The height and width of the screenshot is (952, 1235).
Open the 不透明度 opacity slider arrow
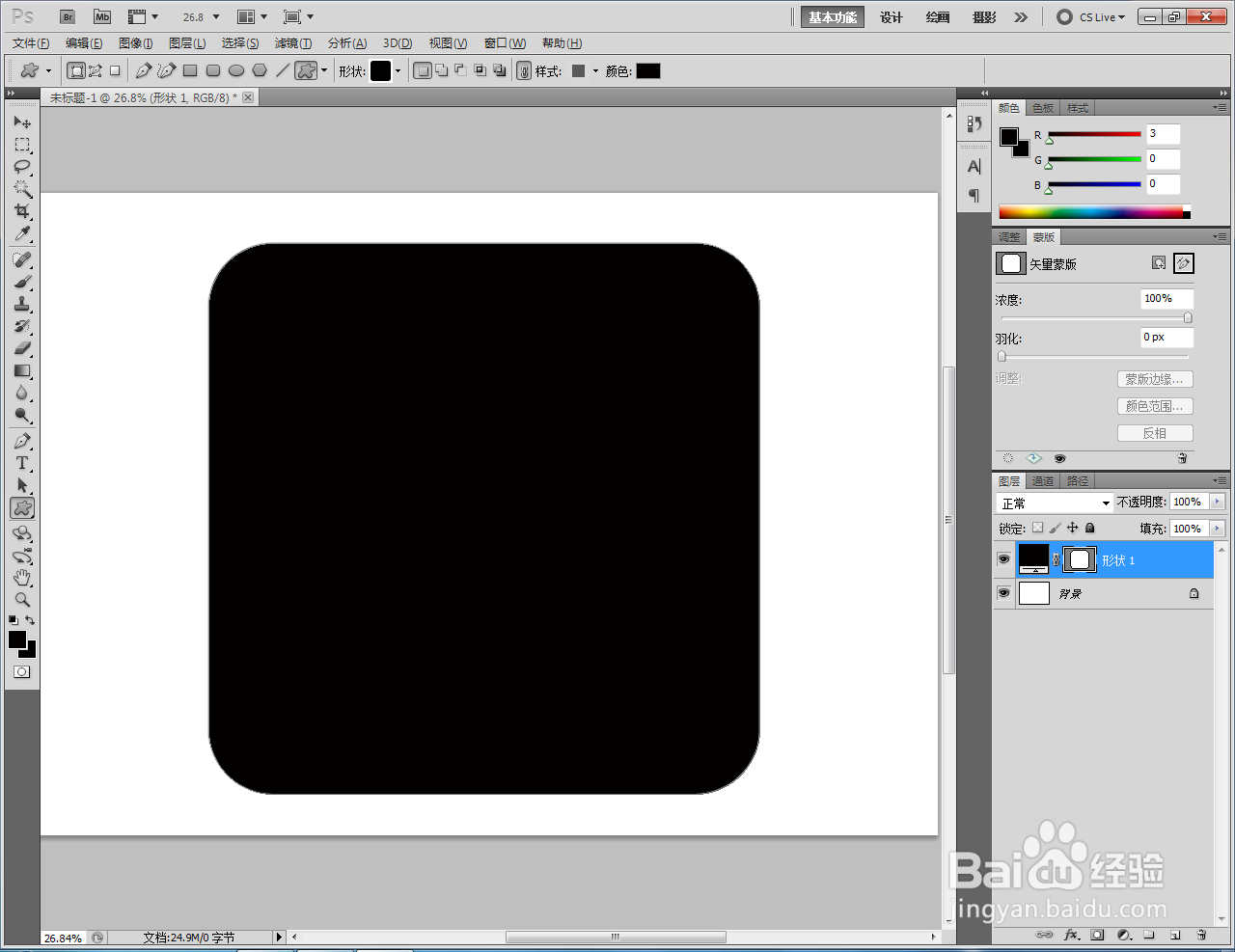tap(1217, 502)
